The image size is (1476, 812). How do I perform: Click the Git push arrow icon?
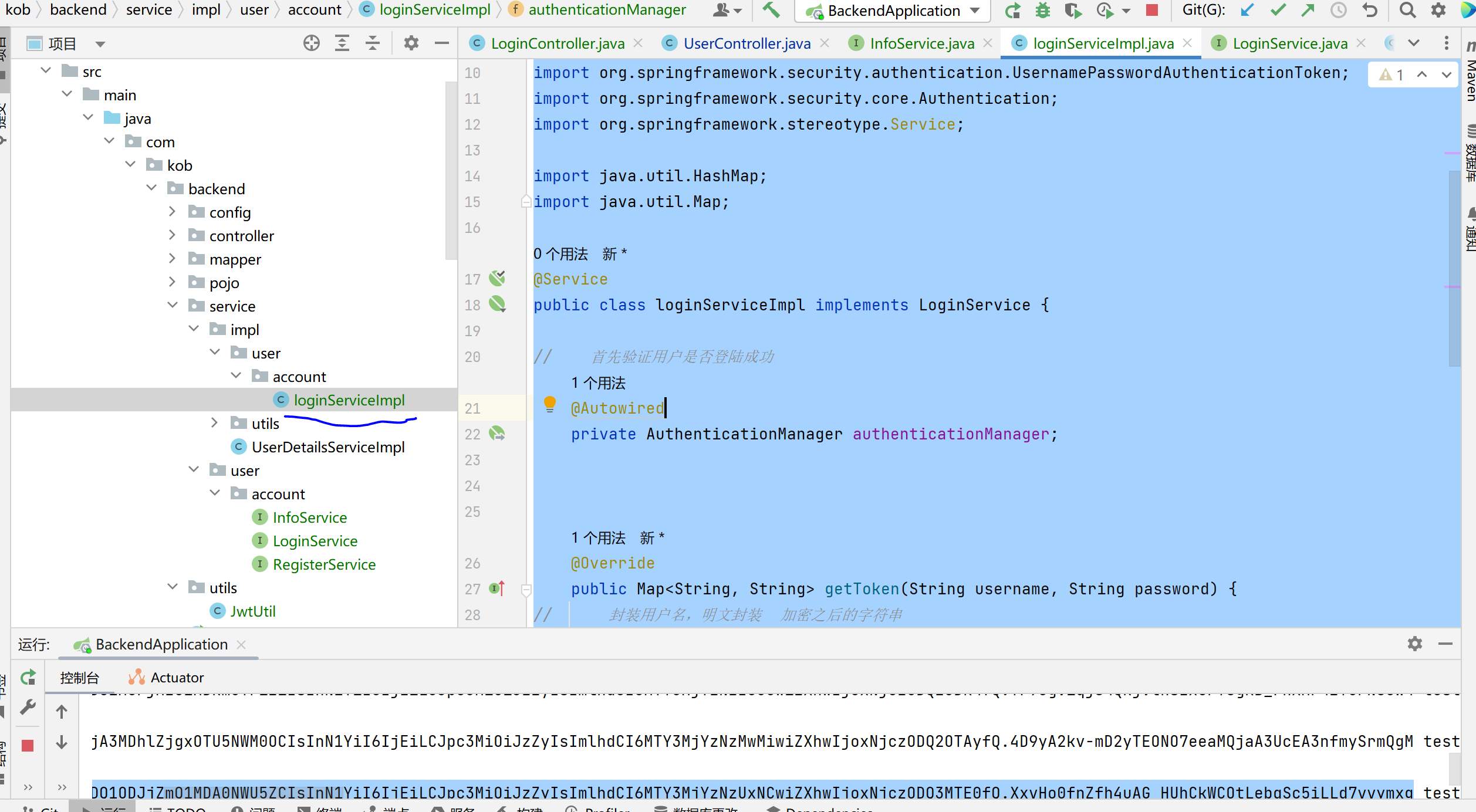click(x=1308, y=10)
